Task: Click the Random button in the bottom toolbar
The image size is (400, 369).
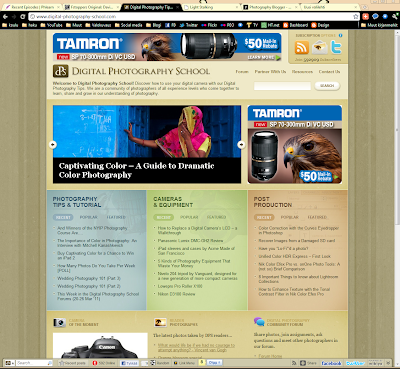Action: click(160, 363)
